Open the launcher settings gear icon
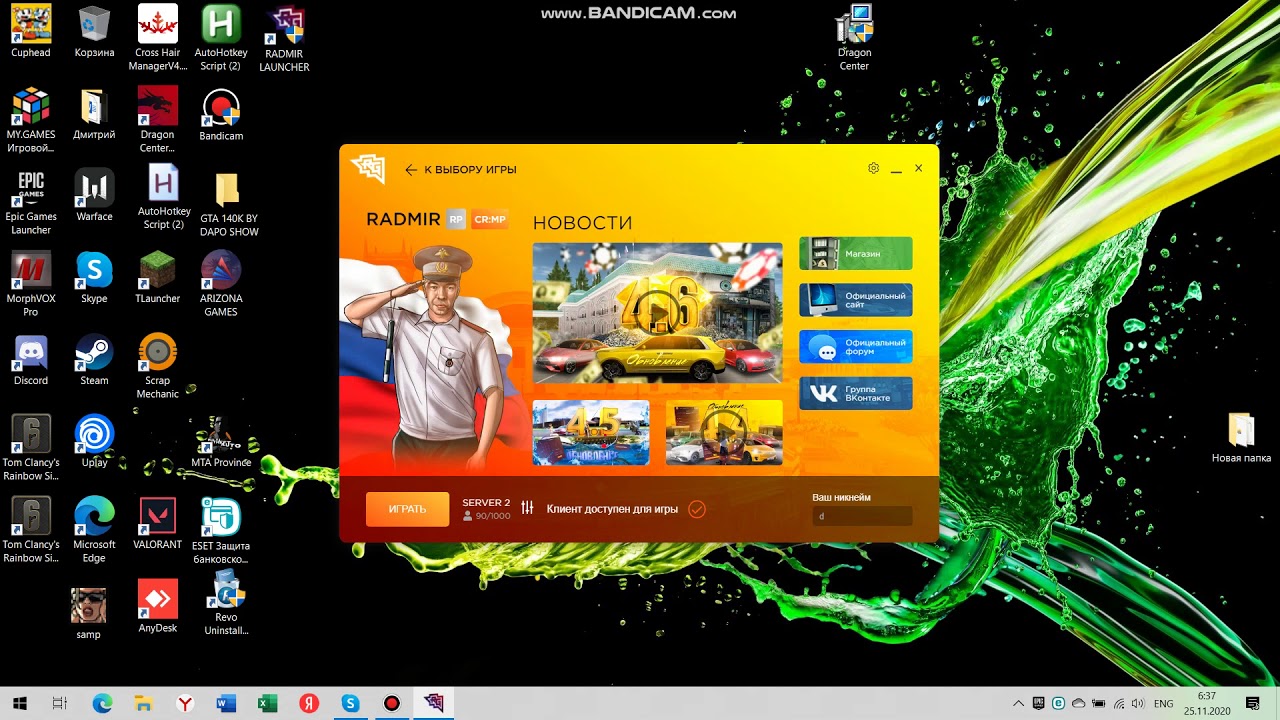The image size is (1280, 720). pyautogui.click(x=873, y=168)
